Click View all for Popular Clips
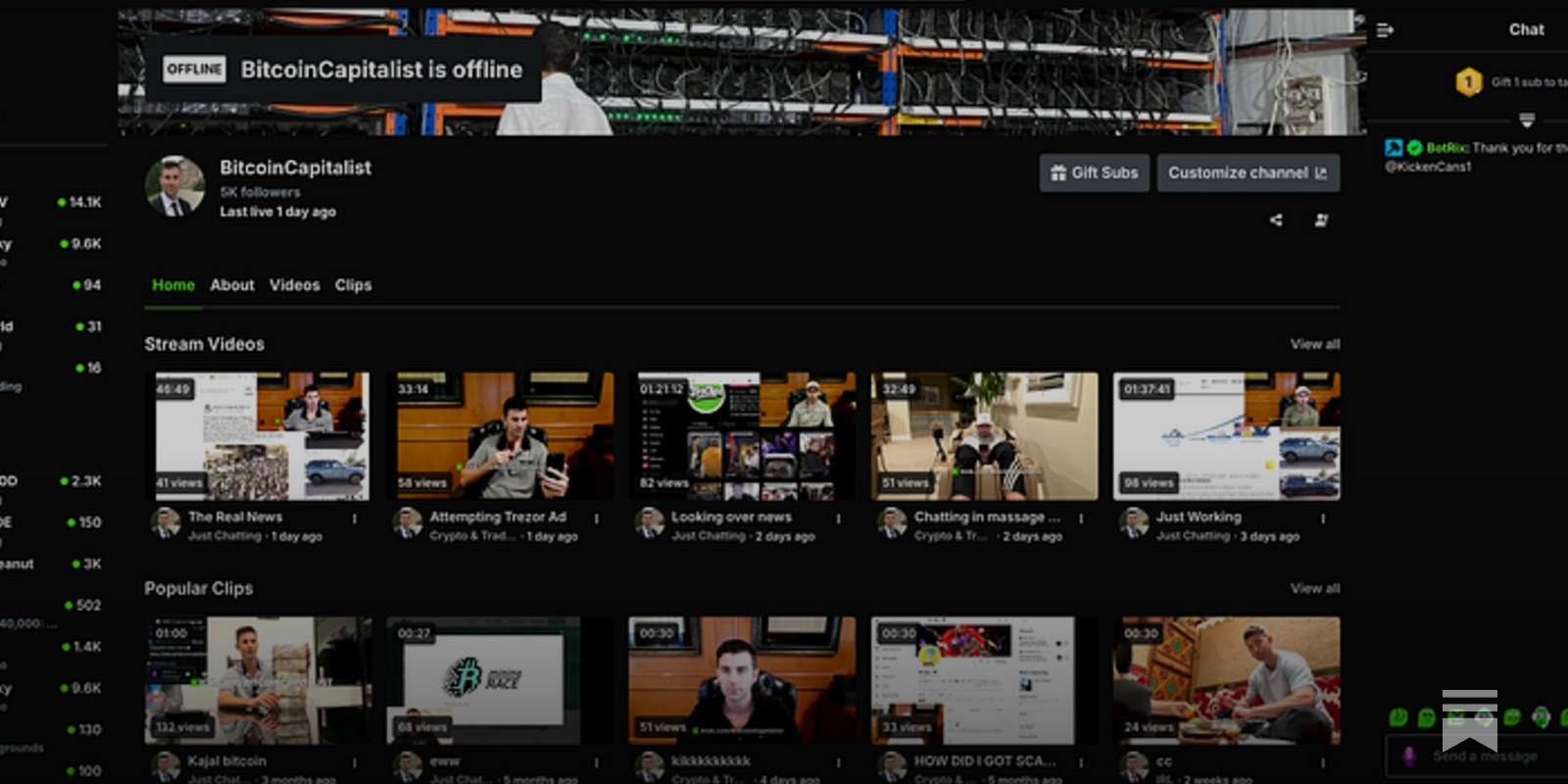 point(1314,588)
